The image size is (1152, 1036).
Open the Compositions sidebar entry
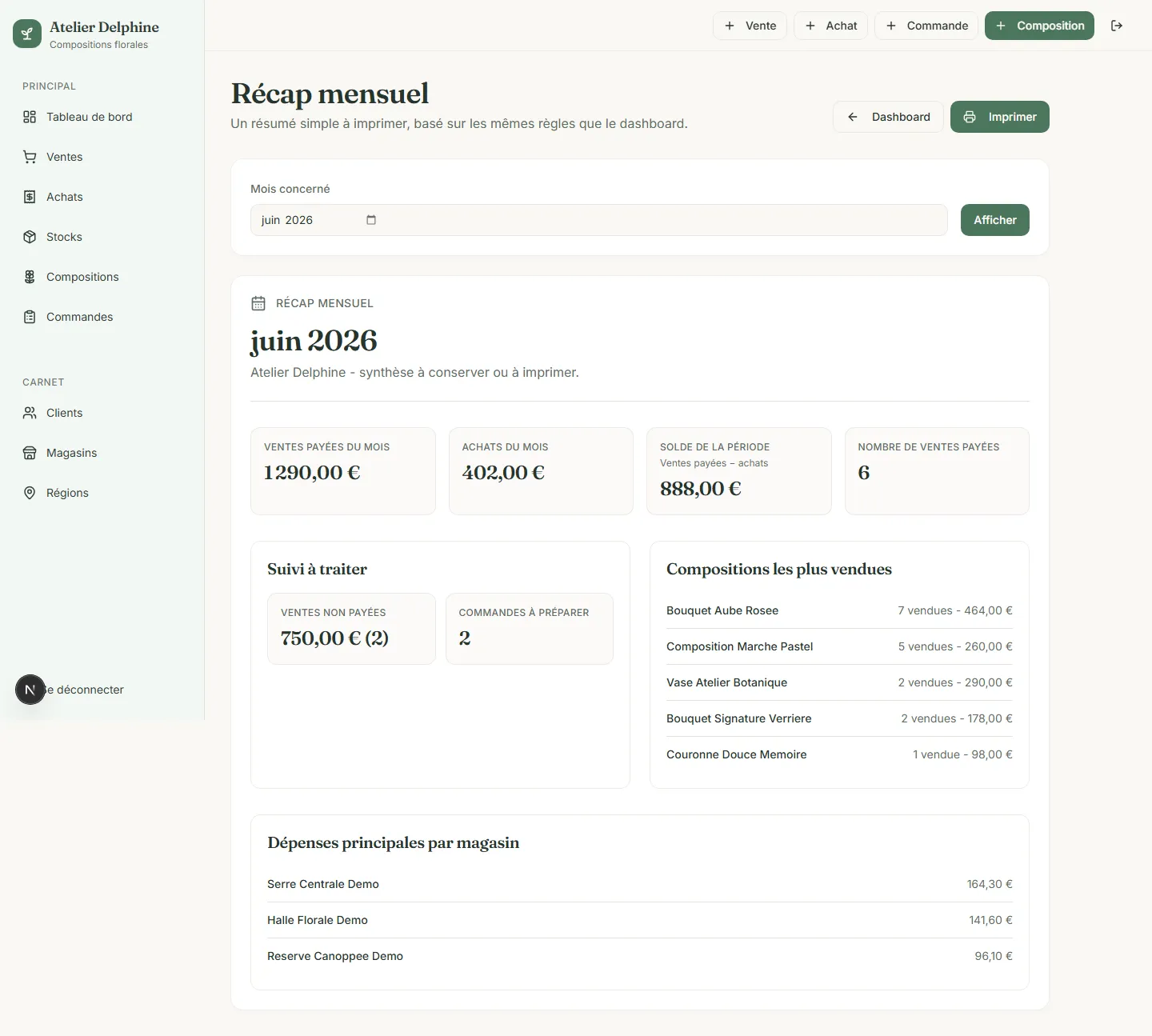click(x=102, y=277)
